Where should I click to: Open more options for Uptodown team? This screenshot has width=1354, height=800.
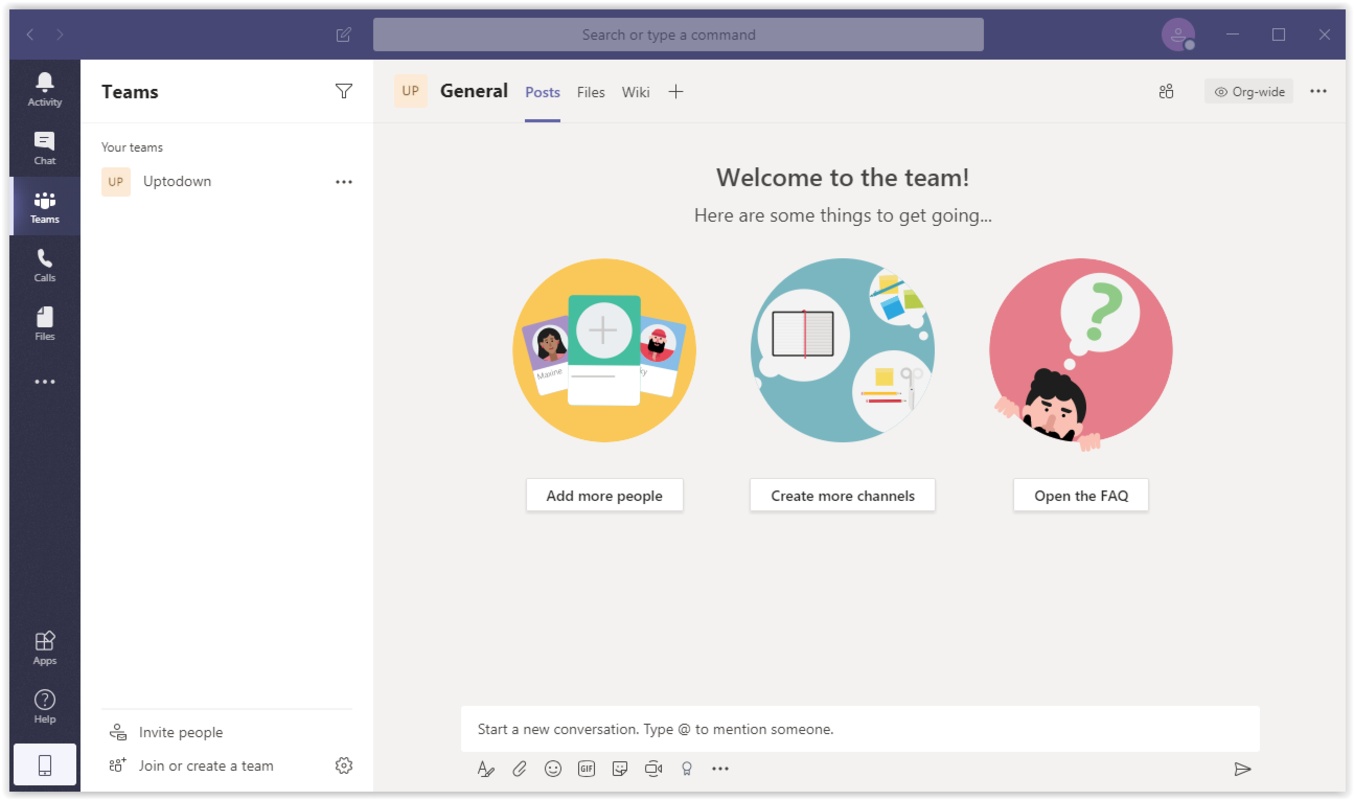point(344,182)
